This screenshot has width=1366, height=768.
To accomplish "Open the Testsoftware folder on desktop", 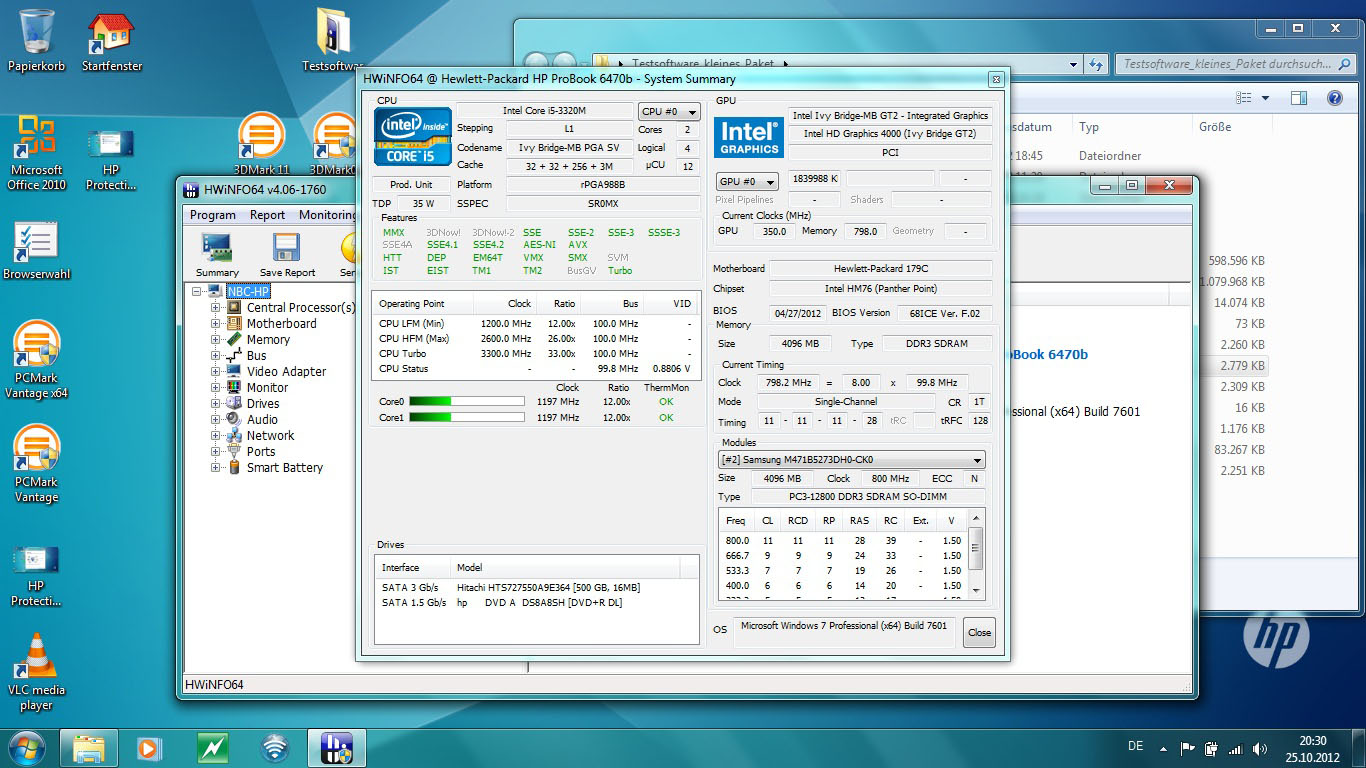I will point(333,40).
